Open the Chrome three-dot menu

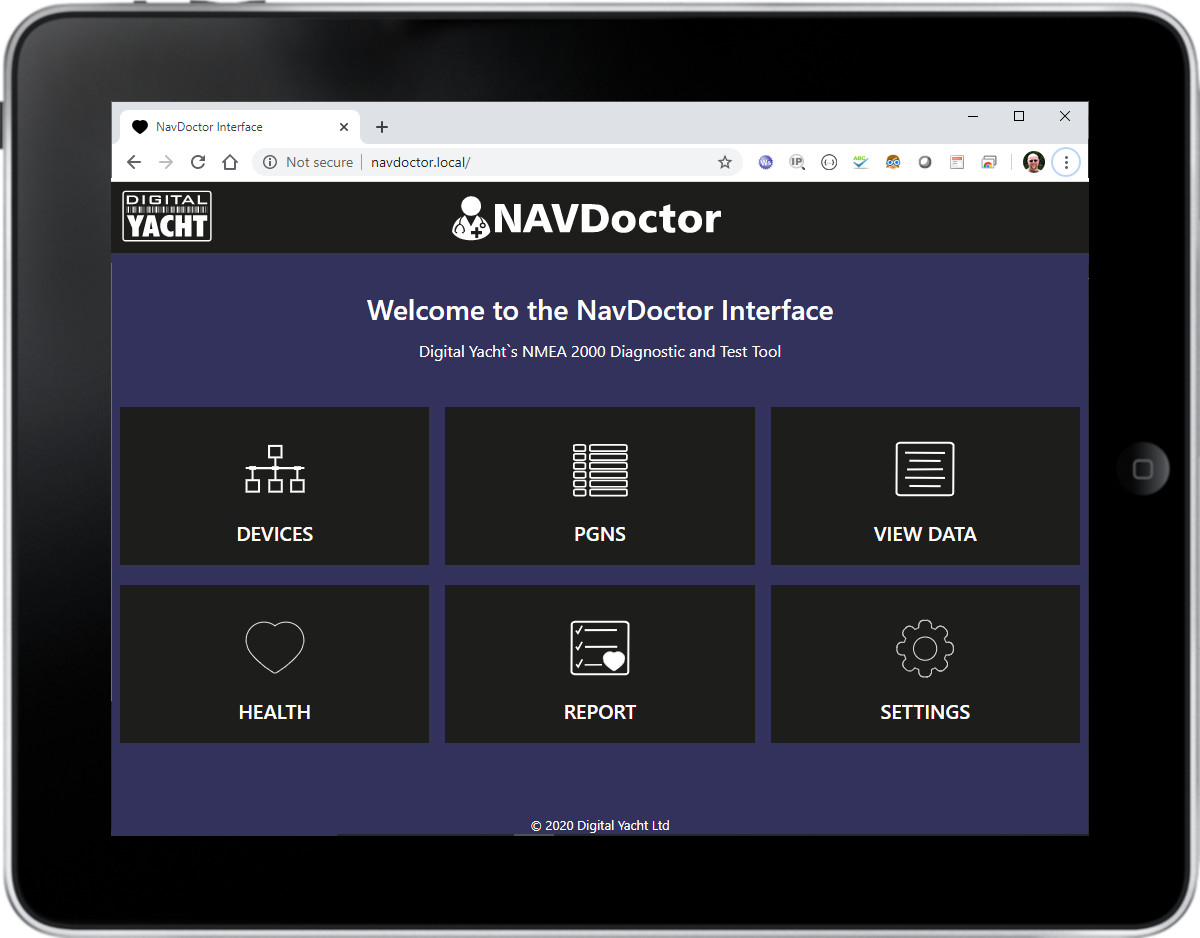tap(1066, 162)
